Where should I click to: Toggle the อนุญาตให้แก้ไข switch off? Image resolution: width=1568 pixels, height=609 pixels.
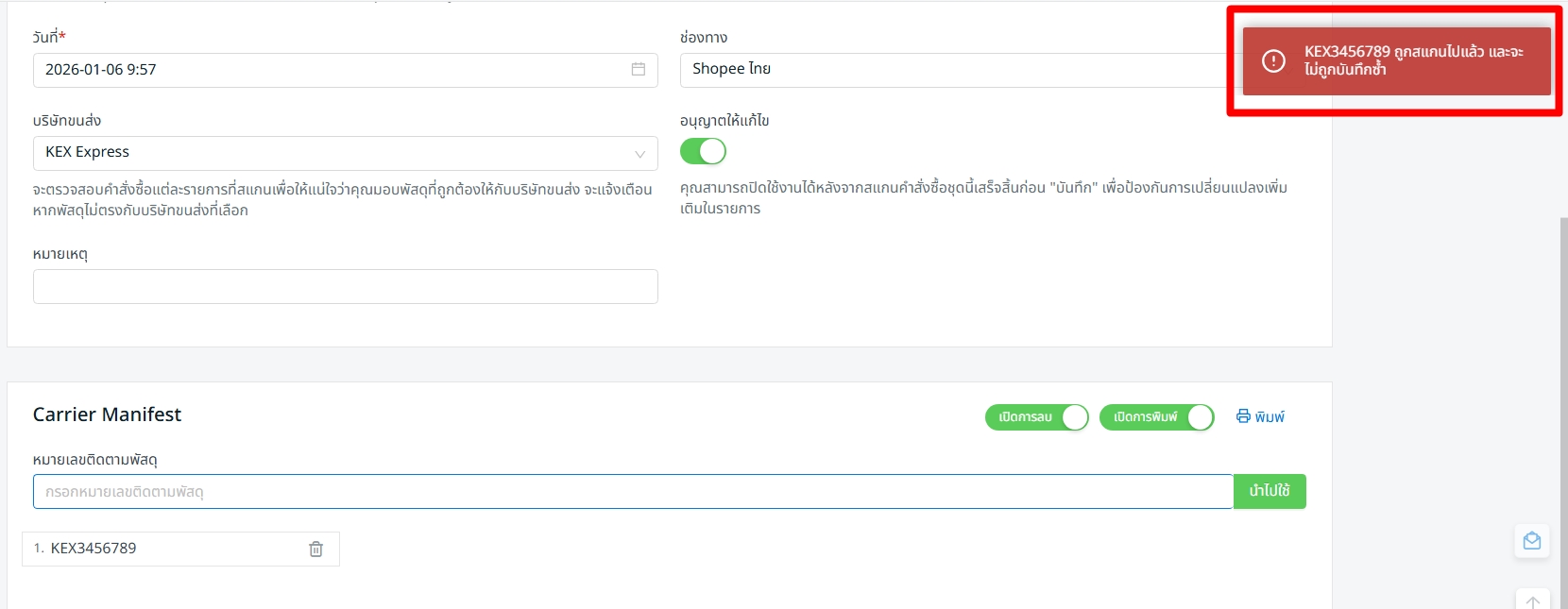(x=703, y=151)
